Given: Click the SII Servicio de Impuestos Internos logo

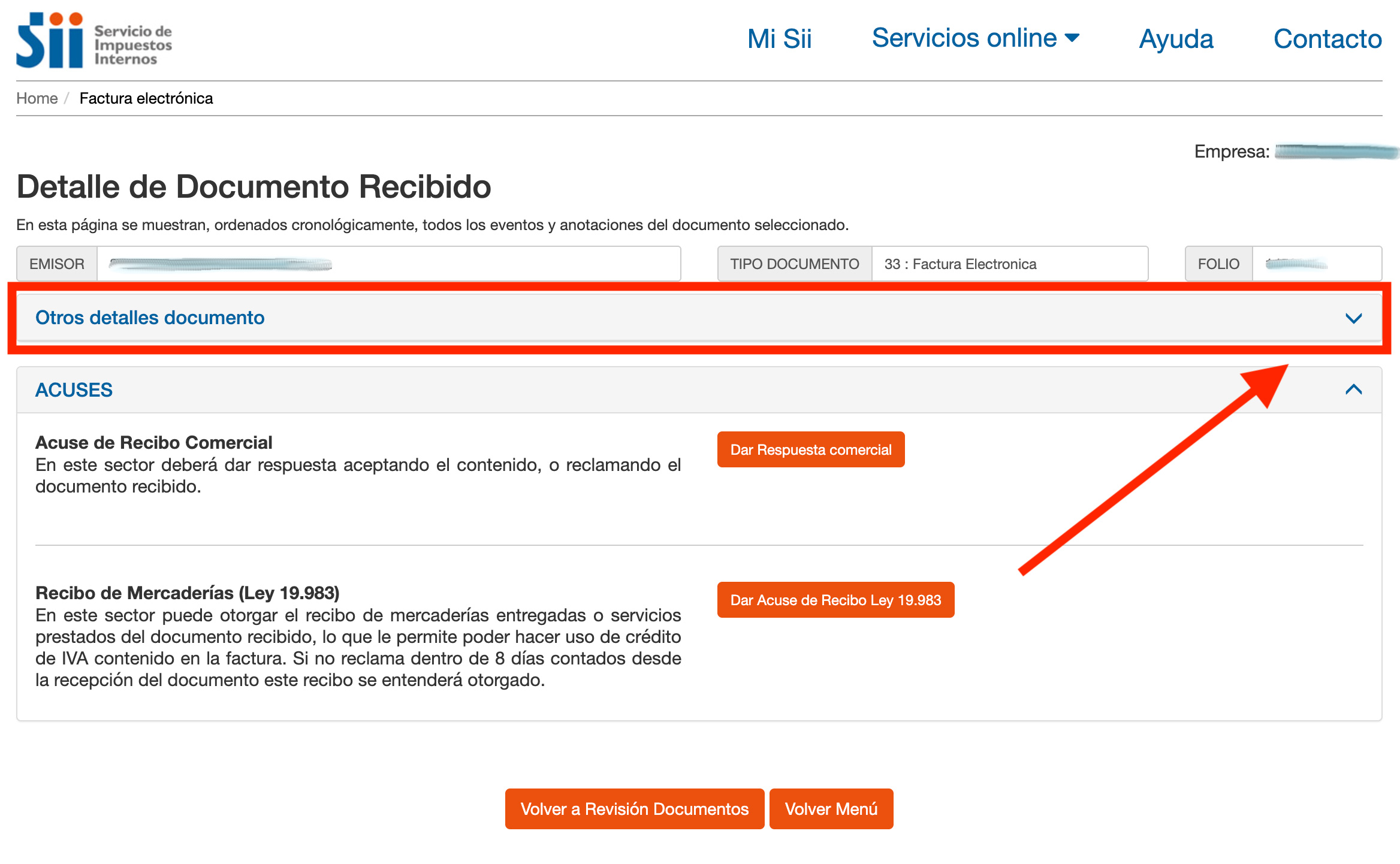Looking at the screenshot, I should click(94, 40).
